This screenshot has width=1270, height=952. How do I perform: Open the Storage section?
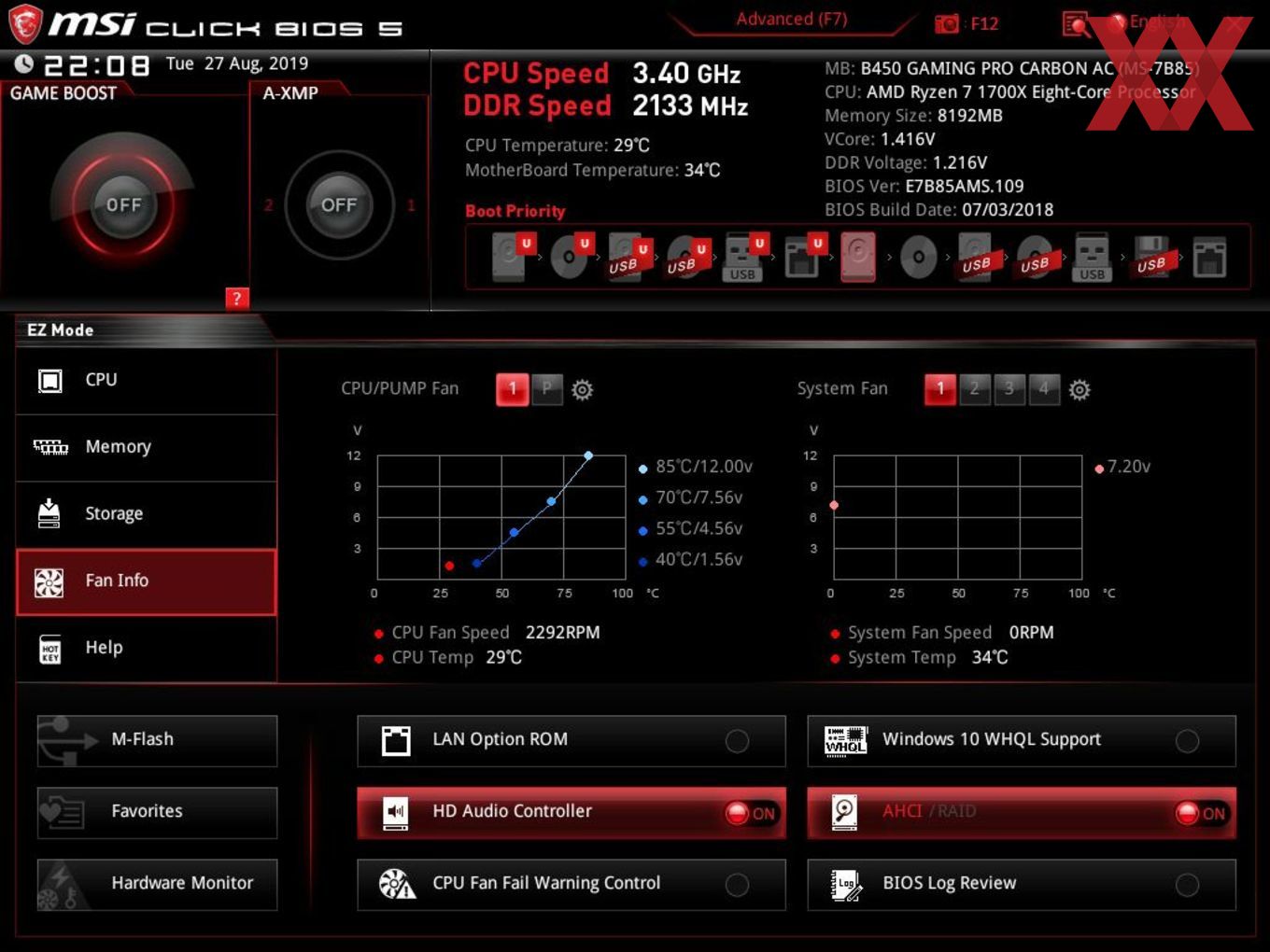pos(147,513)
